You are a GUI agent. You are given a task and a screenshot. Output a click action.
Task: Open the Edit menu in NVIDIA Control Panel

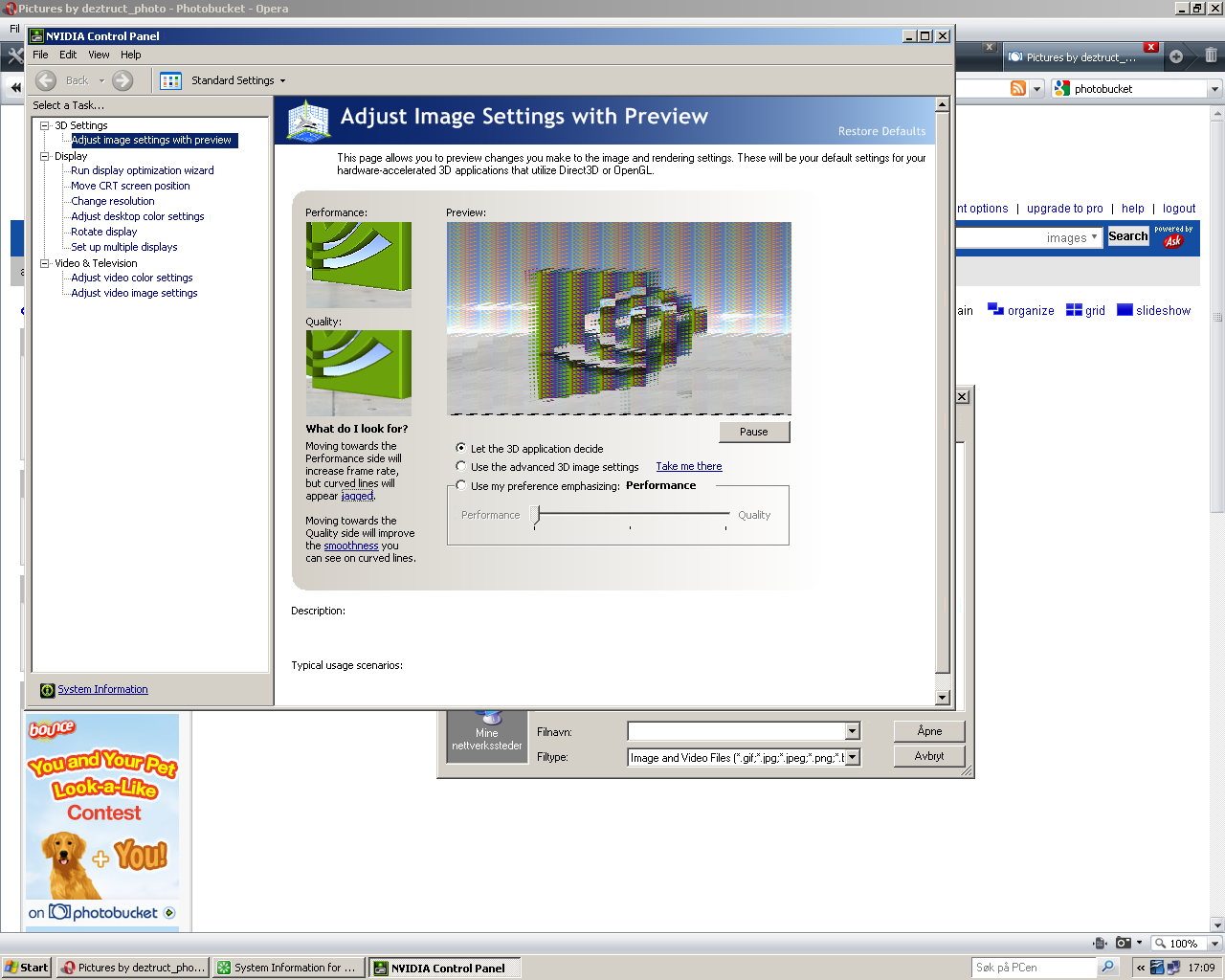click(x=68, y=55)
